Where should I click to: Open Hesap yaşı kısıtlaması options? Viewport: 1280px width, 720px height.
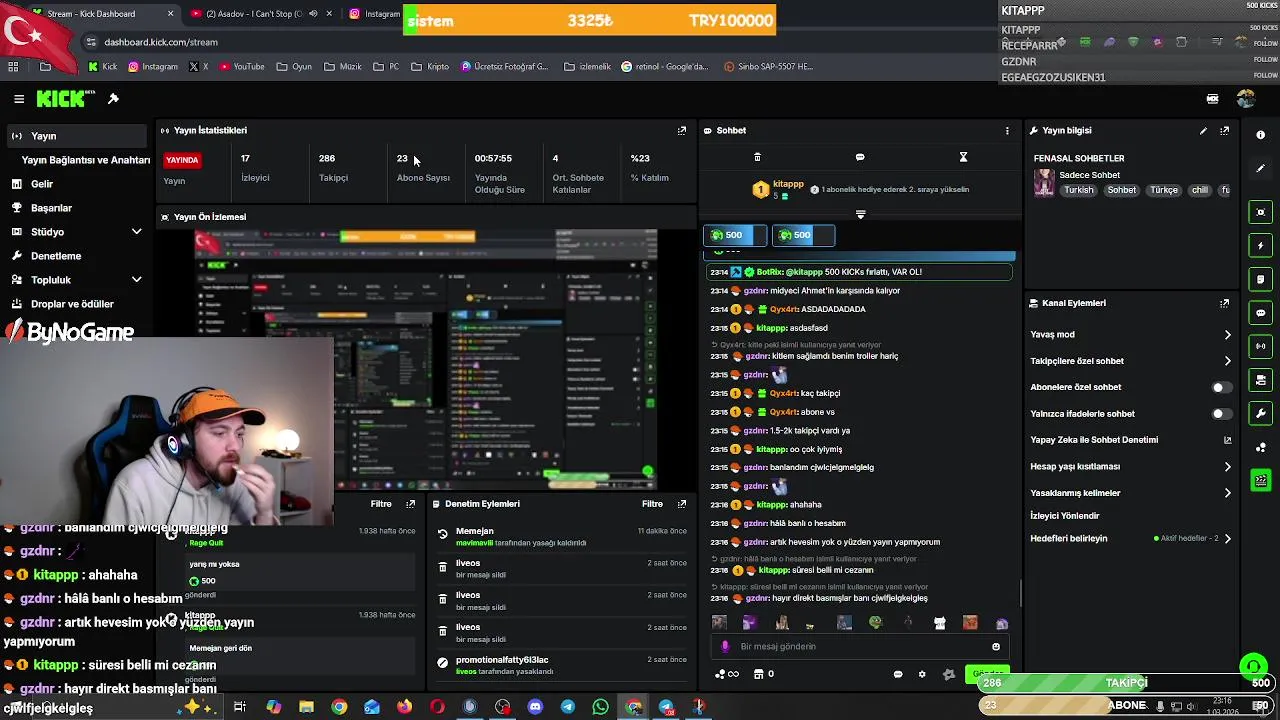[1130, 467]
